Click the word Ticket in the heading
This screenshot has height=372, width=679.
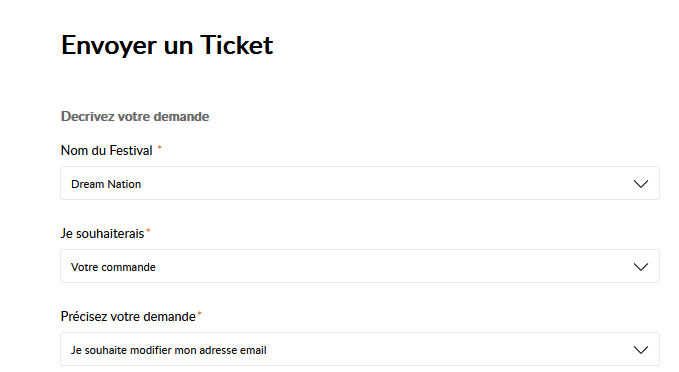point(237,45)
